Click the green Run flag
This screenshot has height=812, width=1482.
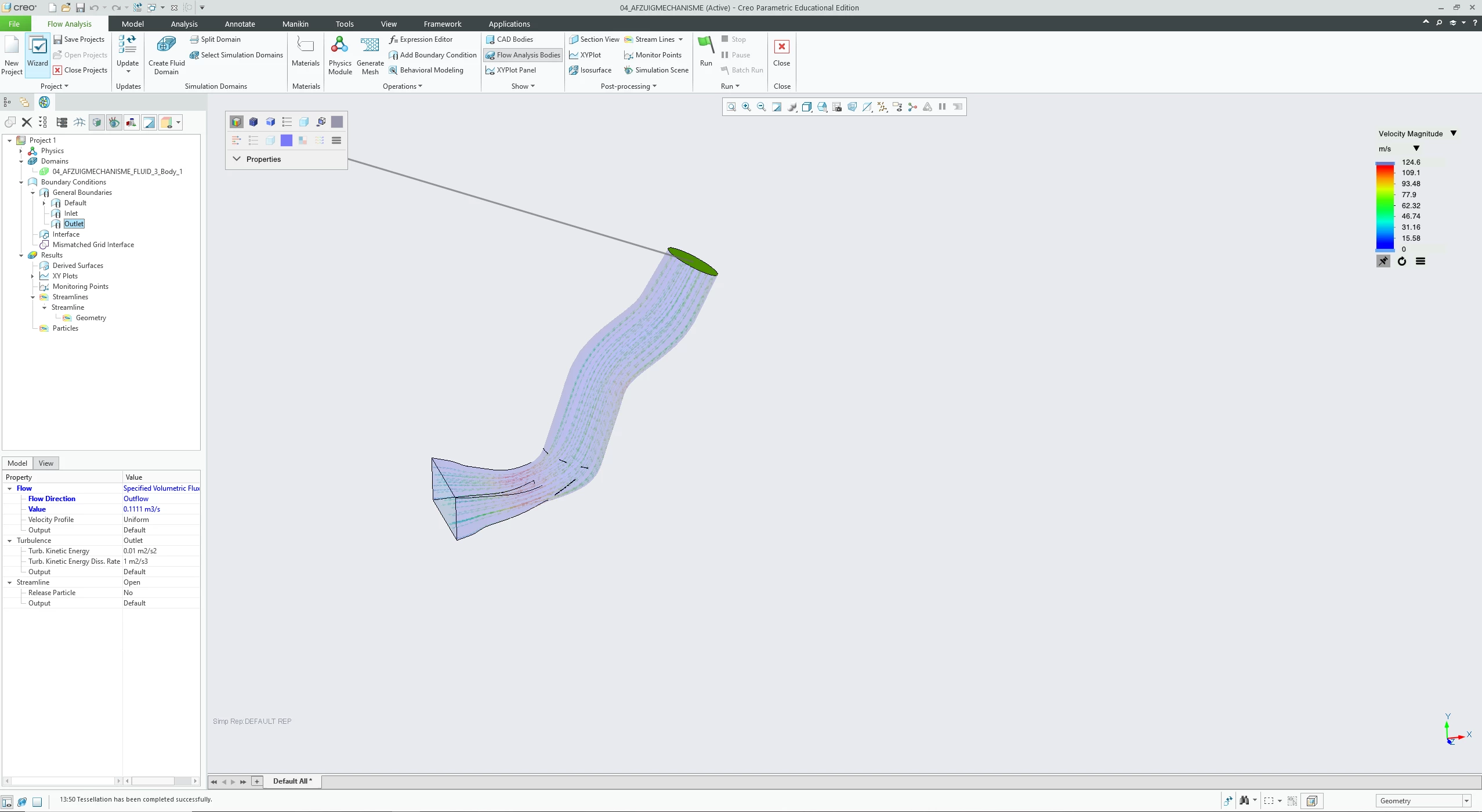[705, 45]
